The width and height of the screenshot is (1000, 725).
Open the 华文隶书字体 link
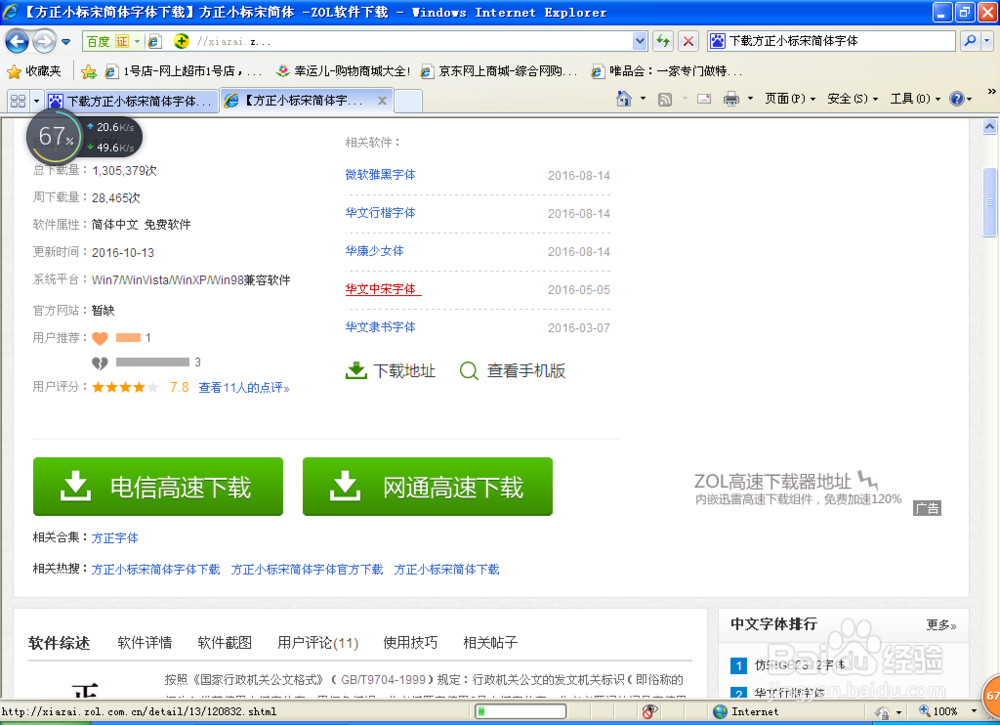pyautogui.click(x=380, y=327)
